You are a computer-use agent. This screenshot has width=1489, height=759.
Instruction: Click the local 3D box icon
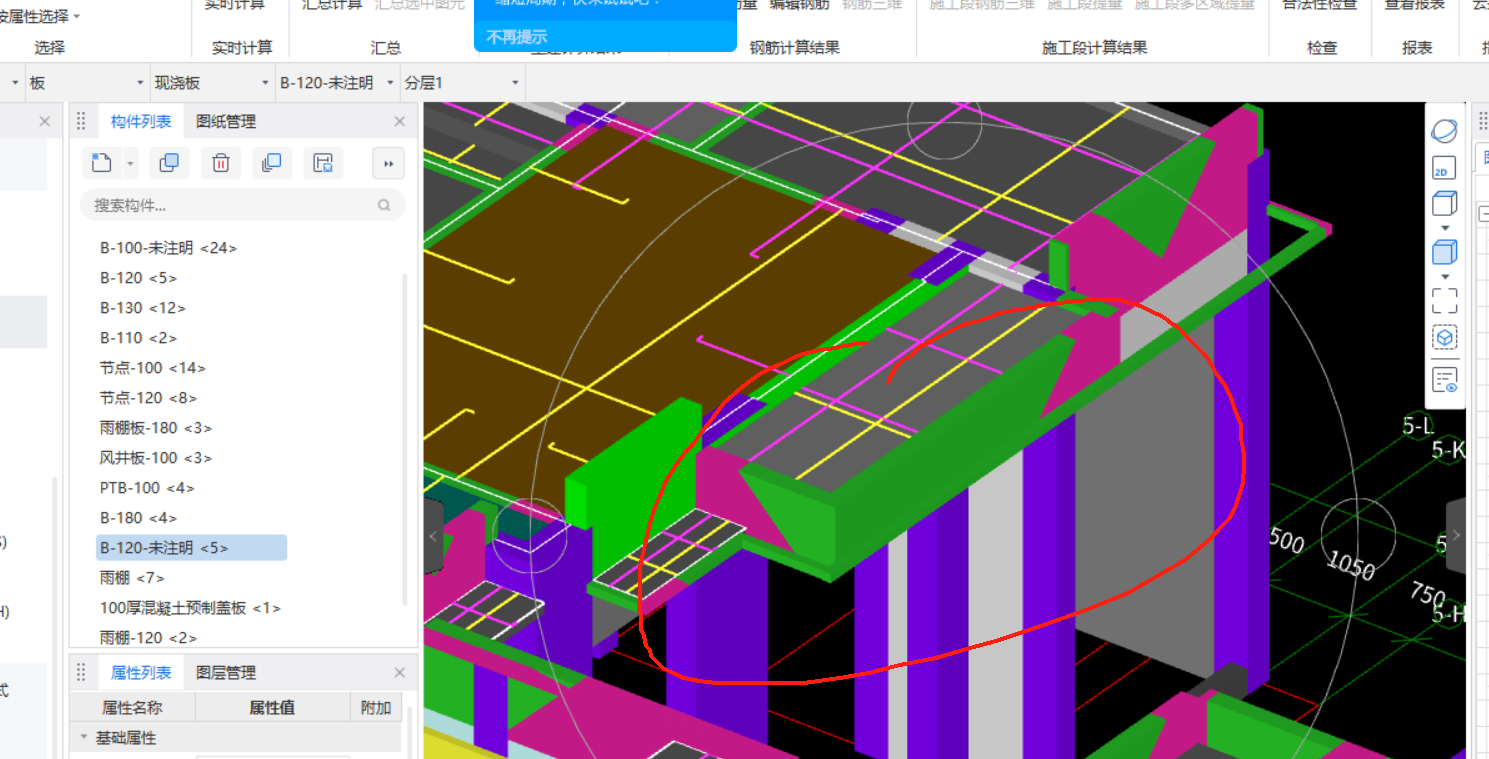pos(1444,337)
